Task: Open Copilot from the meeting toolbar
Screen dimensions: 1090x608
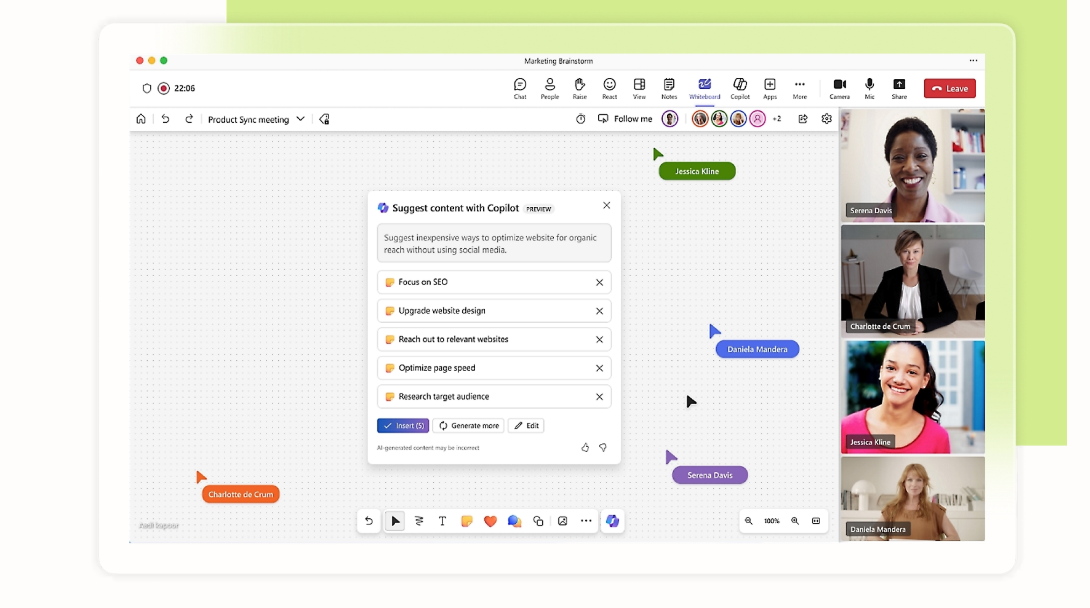Action: pos(740,88)
